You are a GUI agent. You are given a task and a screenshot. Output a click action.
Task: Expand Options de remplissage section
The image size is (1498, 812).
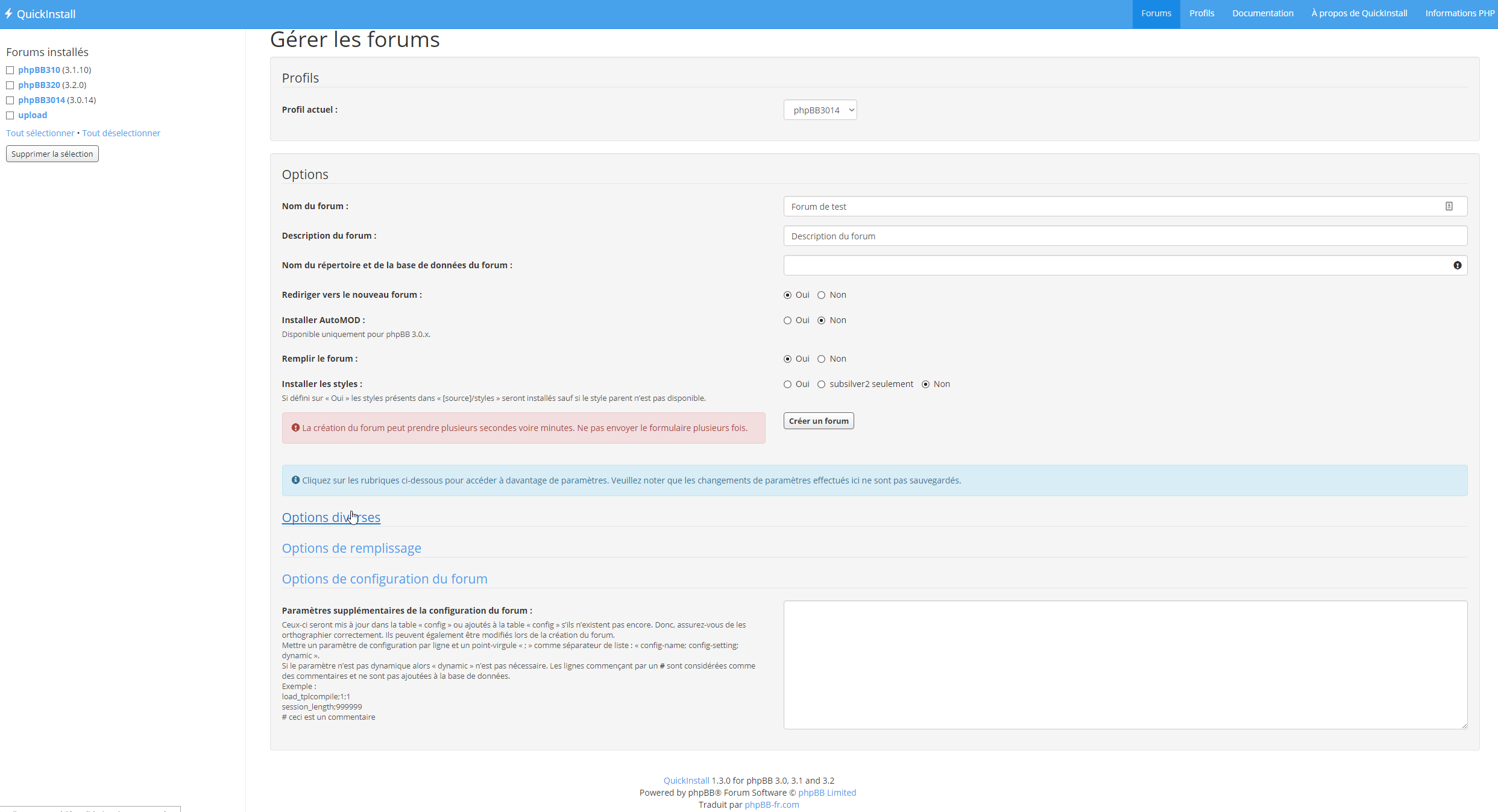351,548
